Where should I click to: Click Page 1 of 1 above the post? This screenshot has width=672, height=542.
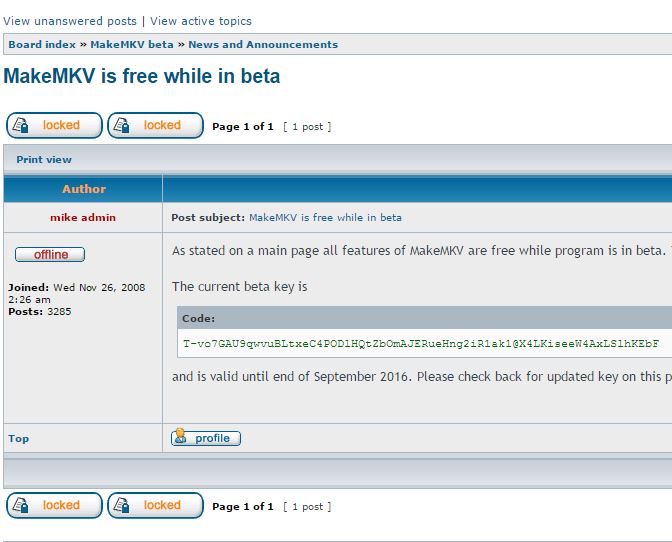coord(243,127)
